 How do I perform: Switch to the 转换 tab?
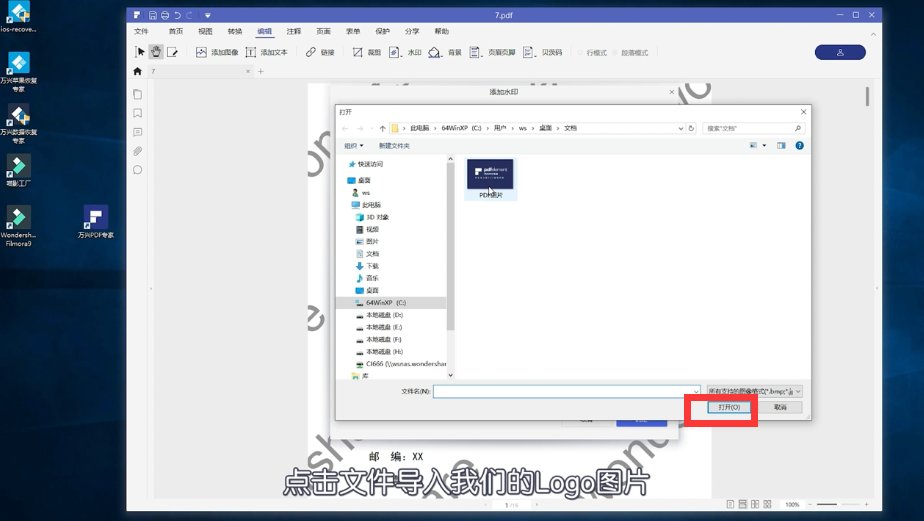click(x=235, y=31)
